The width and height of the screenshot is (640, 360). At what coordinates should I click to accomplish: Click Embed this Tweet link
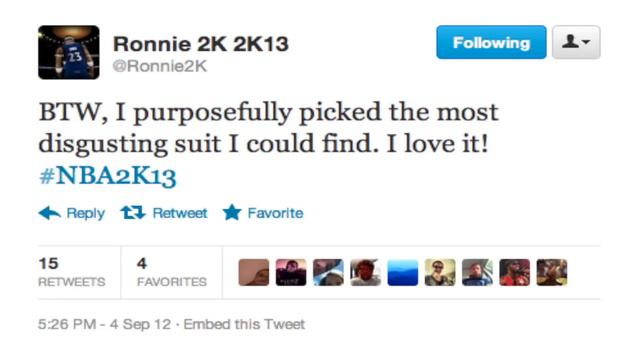tap(244, 324)
